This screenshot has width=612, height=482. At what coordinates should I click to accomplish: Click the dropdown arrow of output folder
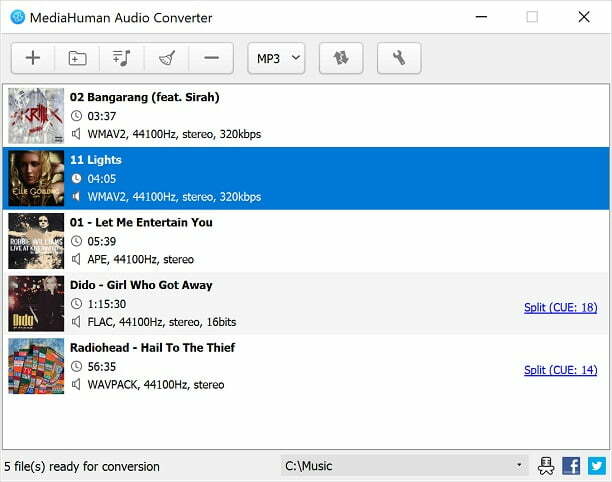pyautogui.click(x=519, y=465)
